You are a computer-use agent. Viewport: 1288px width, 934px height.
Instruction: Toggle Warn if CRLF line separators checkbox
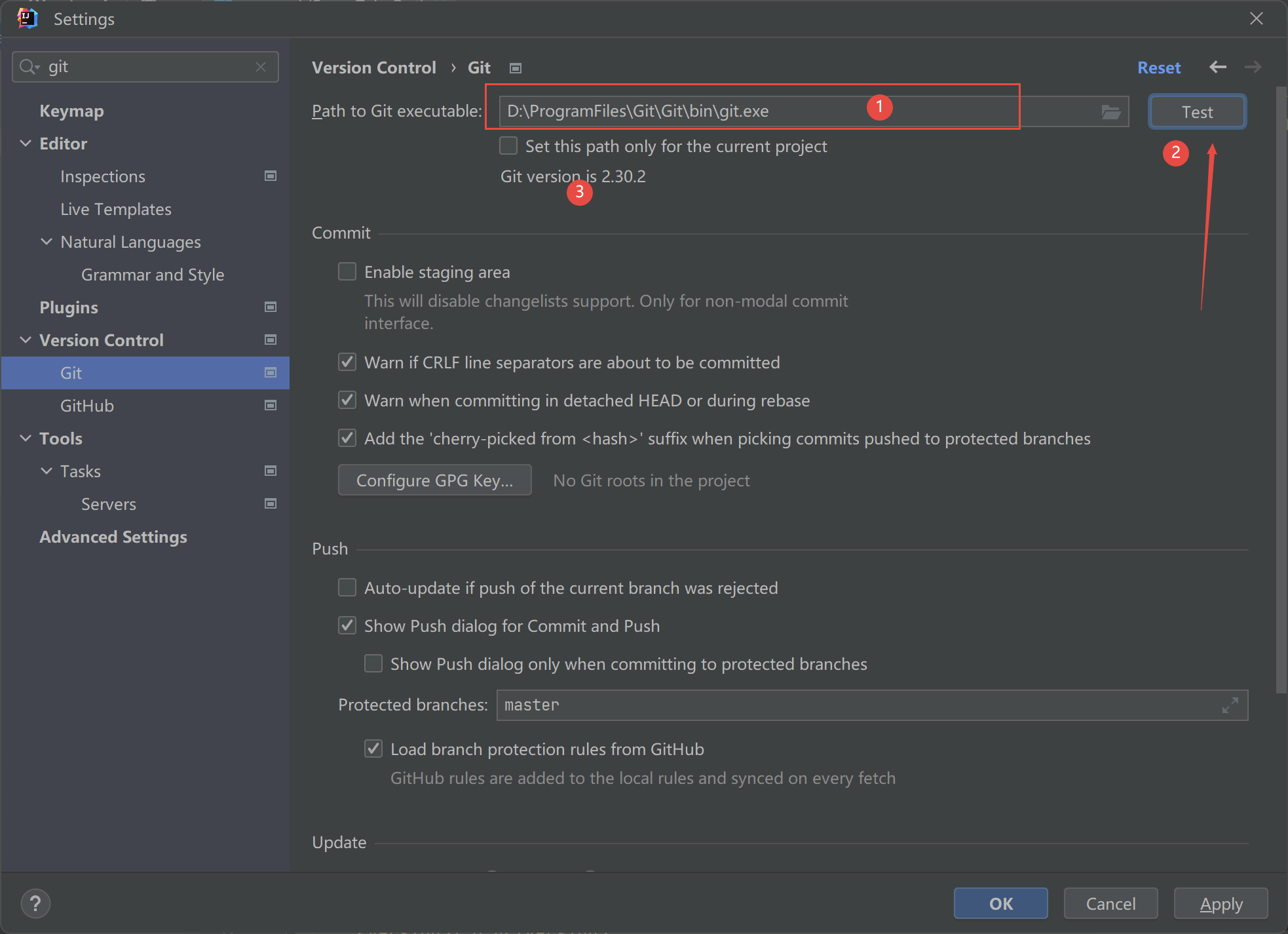point(347,362)
